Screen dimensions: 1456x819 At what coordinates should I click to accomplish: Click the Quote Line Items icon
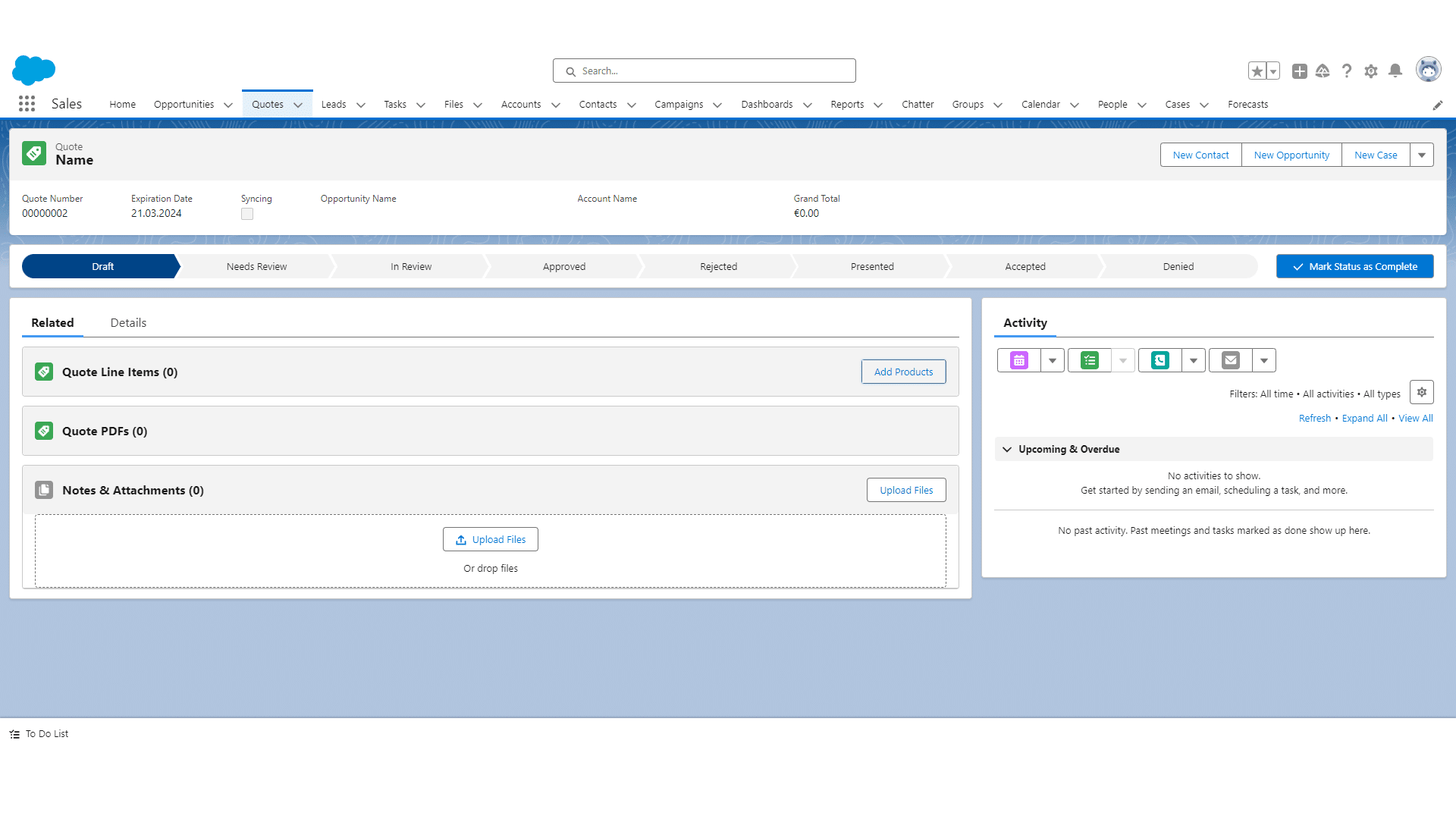pyautogui.click(x=44, y=372)
